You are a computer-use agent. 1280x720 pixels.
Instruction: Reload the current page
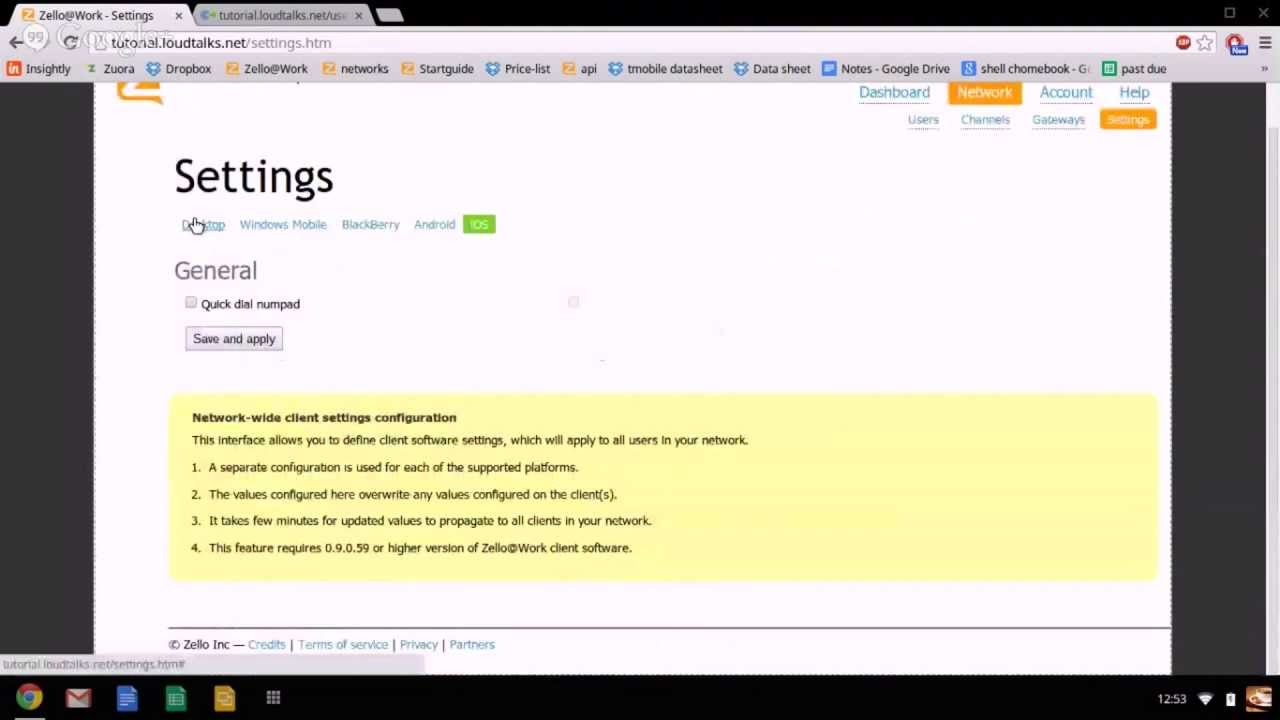(70, 42)
